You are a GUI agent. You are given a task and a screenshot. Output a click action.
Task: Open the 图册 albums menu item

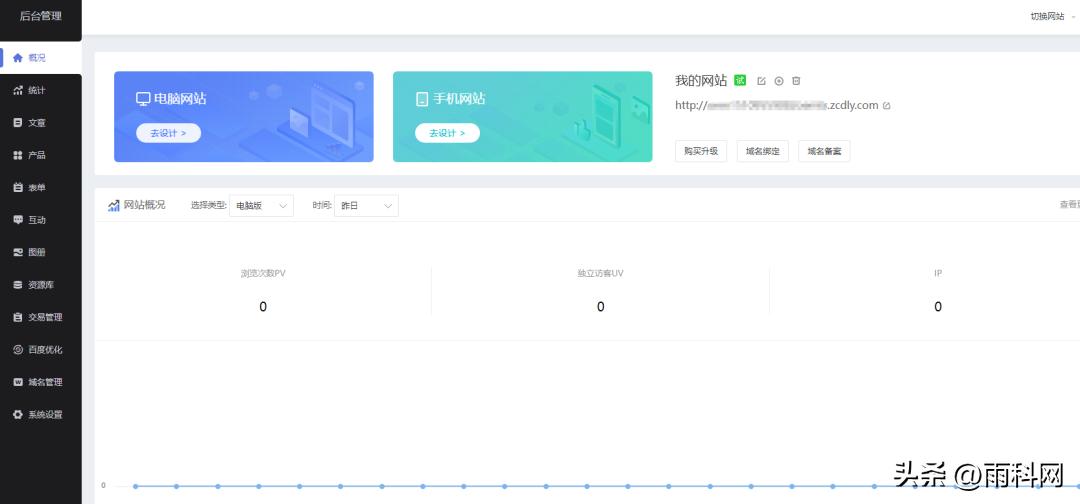[x=41, y=252]
